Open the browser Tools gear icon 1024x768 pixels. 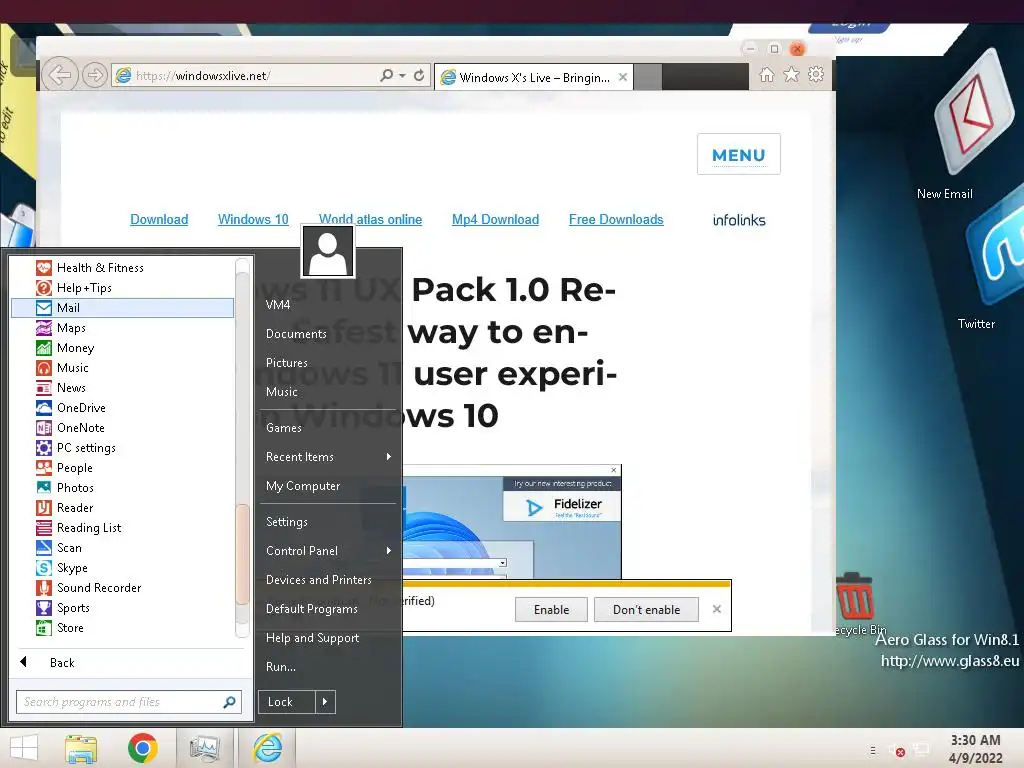click(816, 75)
